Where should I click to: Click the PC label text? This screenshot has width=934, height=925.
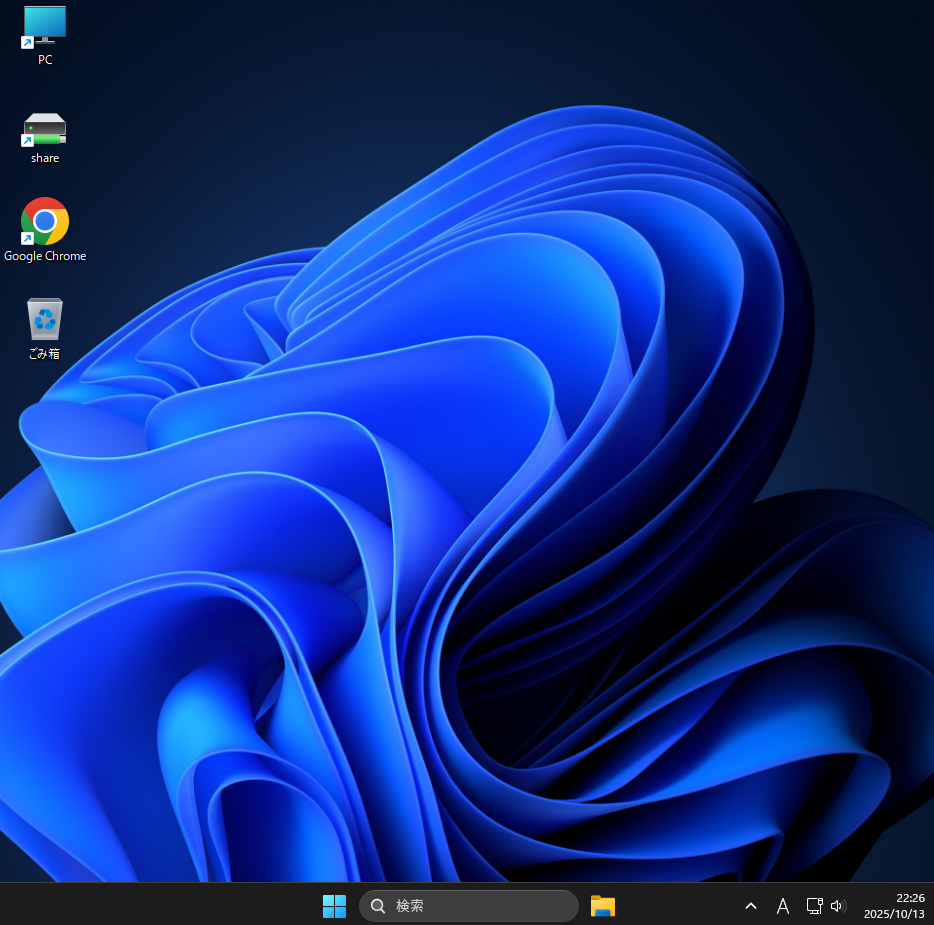[x=45, y=60]
